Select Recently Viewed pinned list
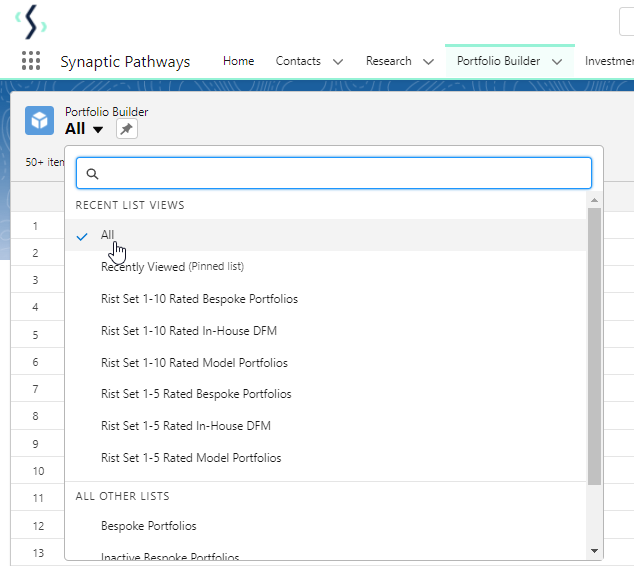This screenshot has height=566, width=634. (x=172, y=267)
